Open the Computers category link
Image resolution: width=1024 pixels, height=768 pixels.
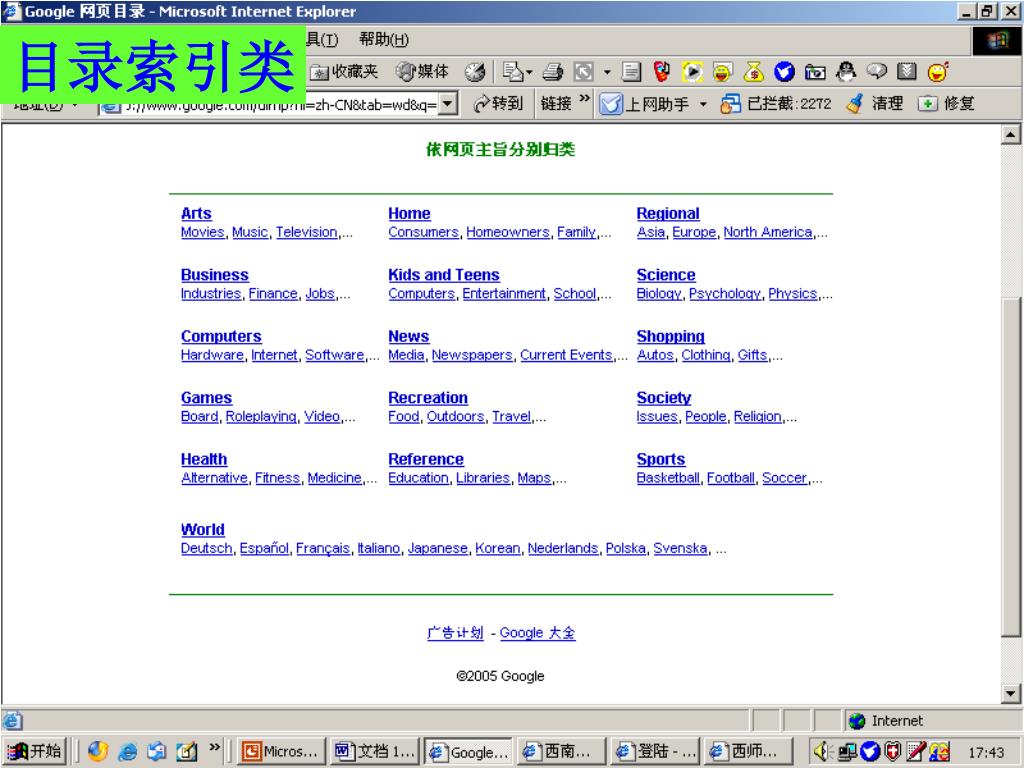click(x=221, y=336)
